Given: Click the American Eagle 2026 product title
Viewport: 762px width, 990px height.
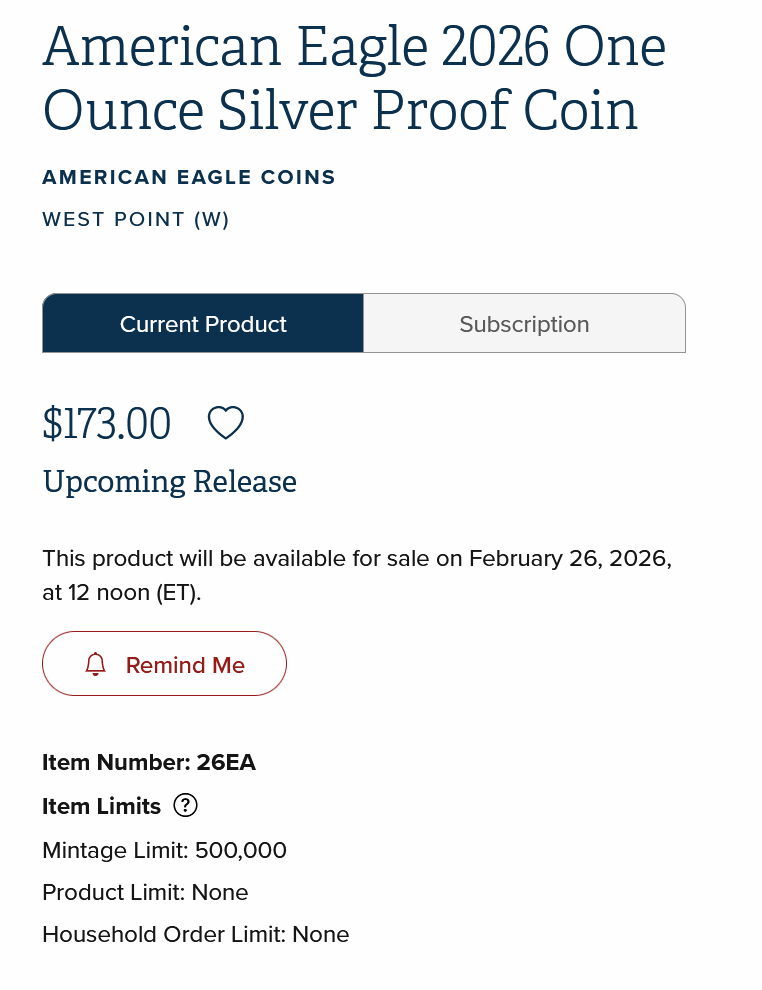Looking at the screenshot, I should [354, 78].
